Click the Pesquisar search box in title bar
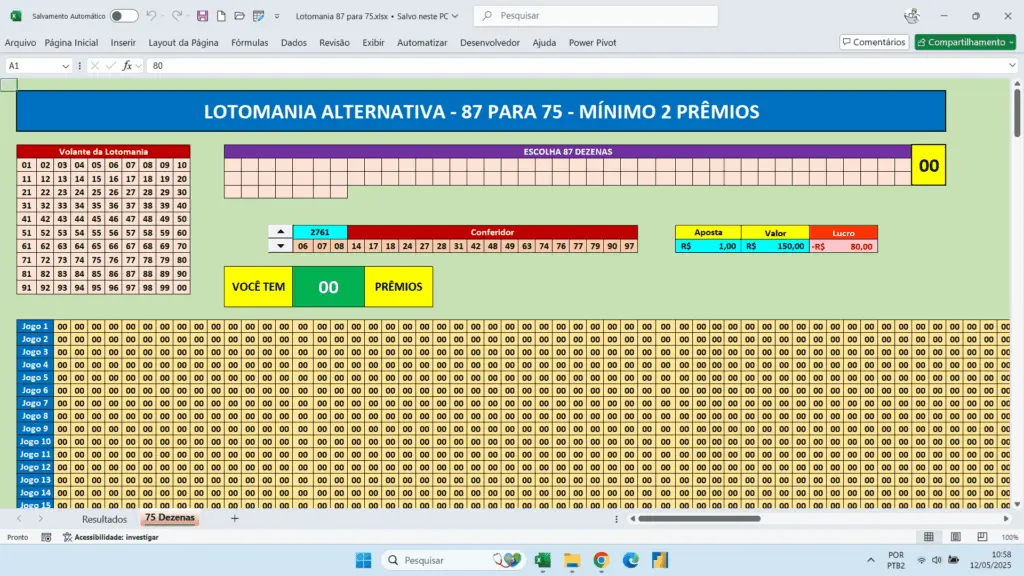 click(596, 16)
